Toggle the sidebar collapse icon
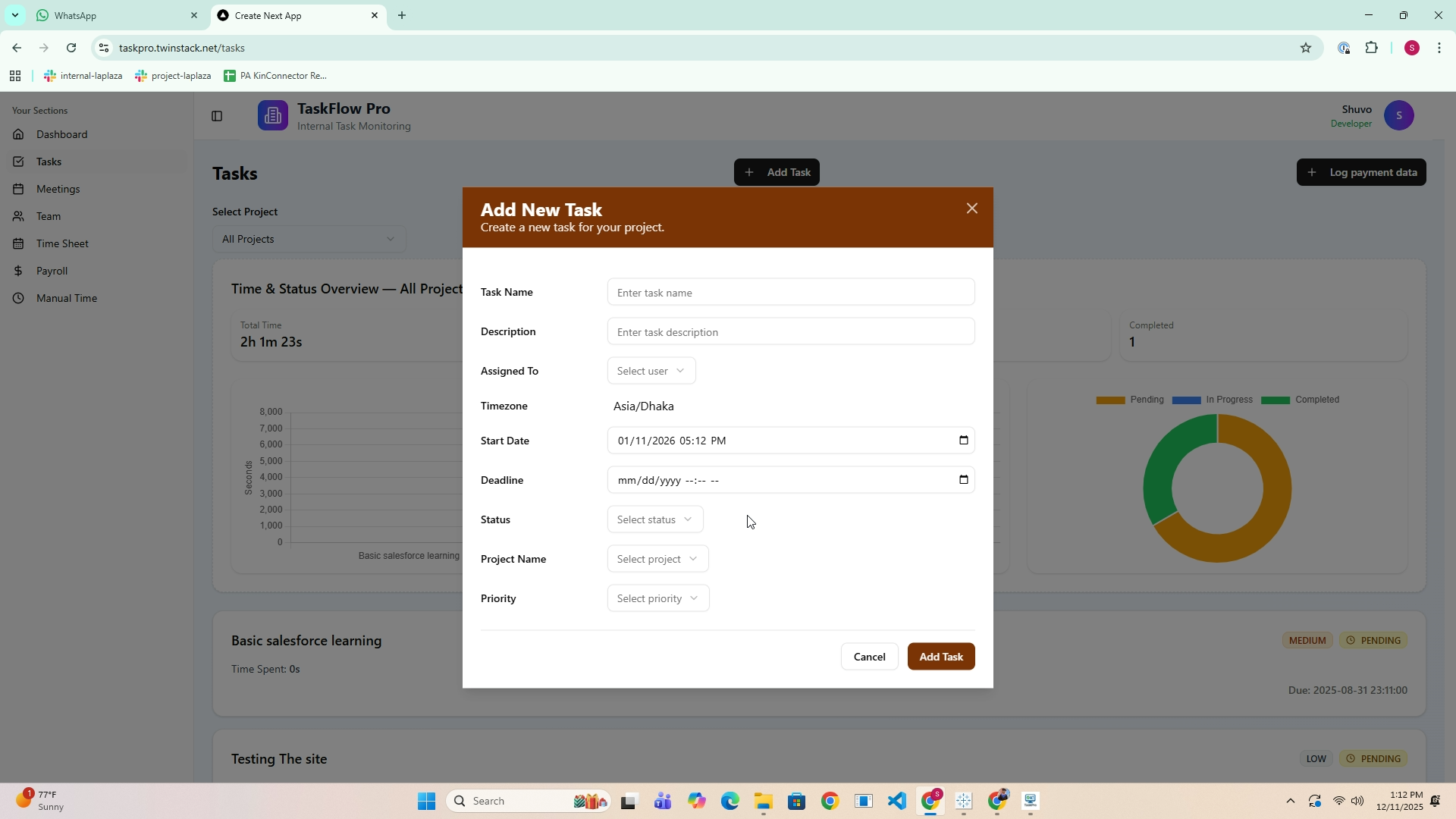The image size is (1456, 819). click(217, 116)
